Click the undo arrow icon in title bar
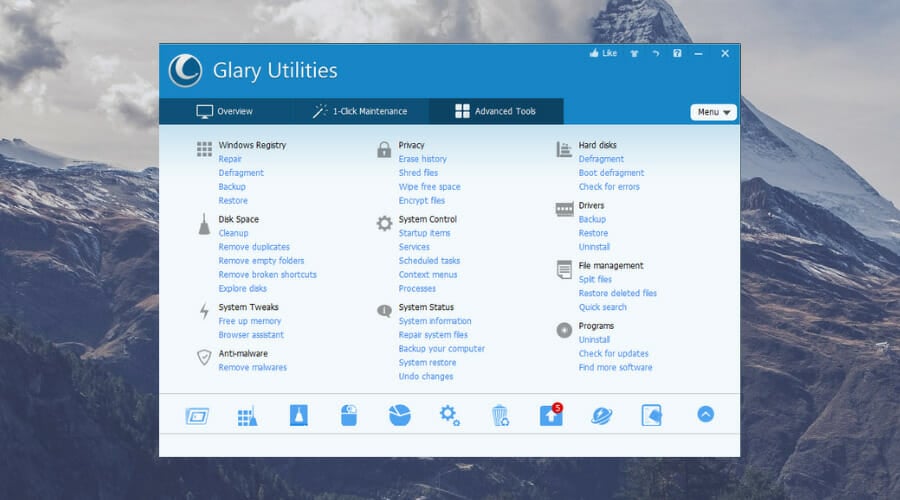 coord(655,53)
